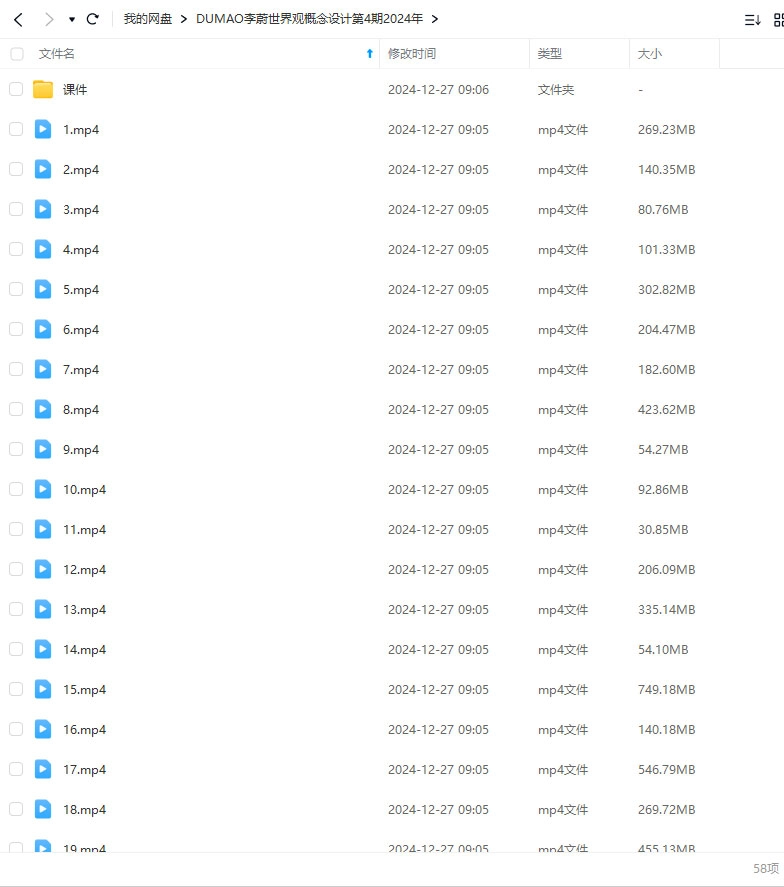Image resolution: width=784 pixels, height=887 pixels.
Task: Toggle the select-all checkbox in header
Action: (x=16, y=54)
